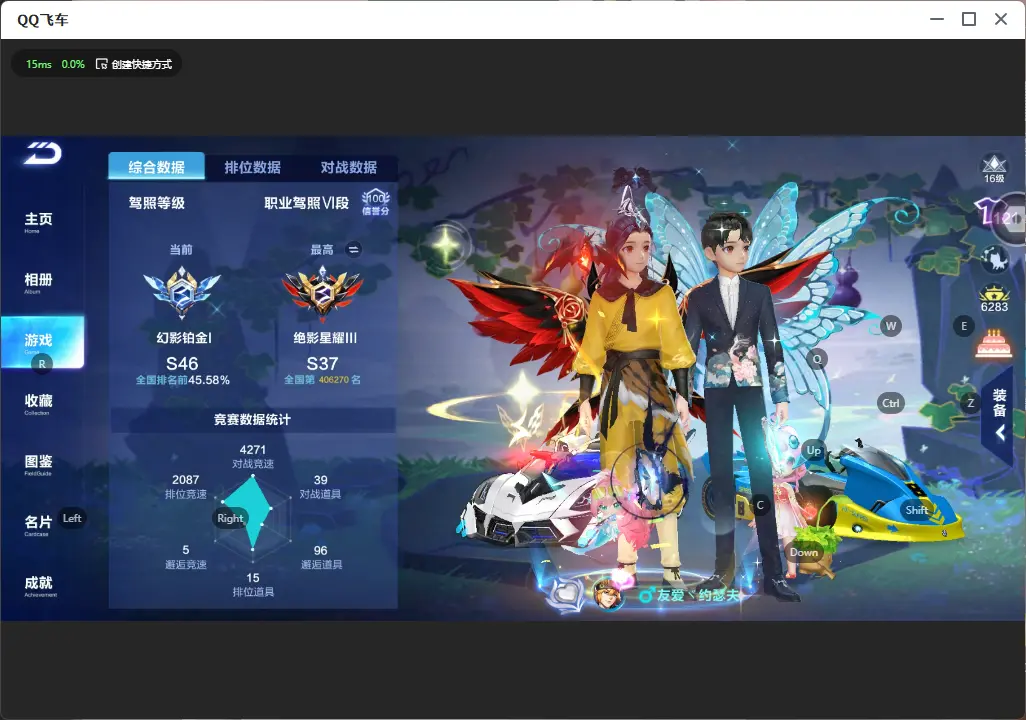Screen dimensions: 1026x720
Task: Click the female character in yellow outfit
Action: click(x=635, y=393)
